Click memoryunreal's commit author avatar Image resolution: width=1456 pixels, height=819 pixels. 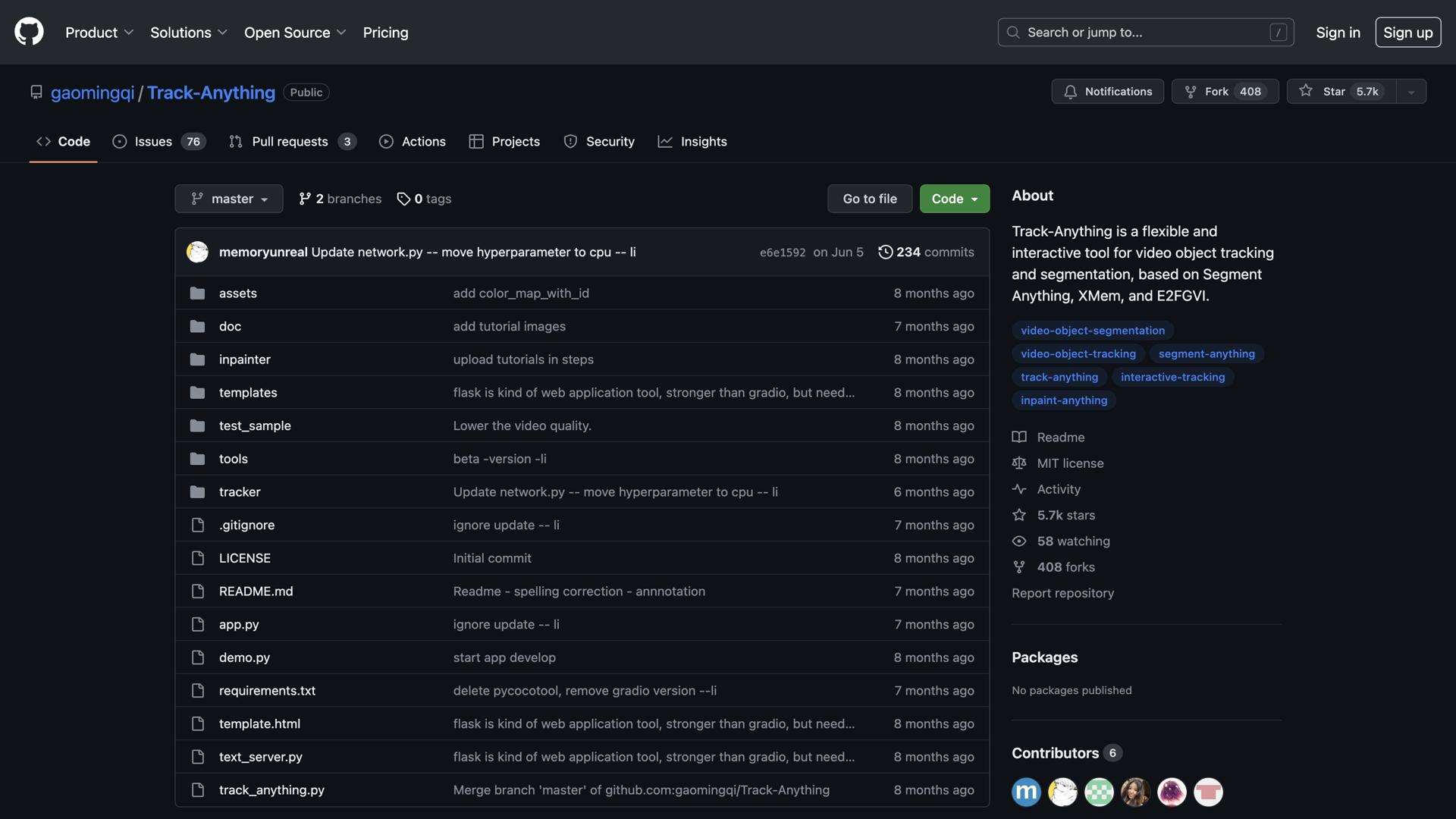click(197, 252)
